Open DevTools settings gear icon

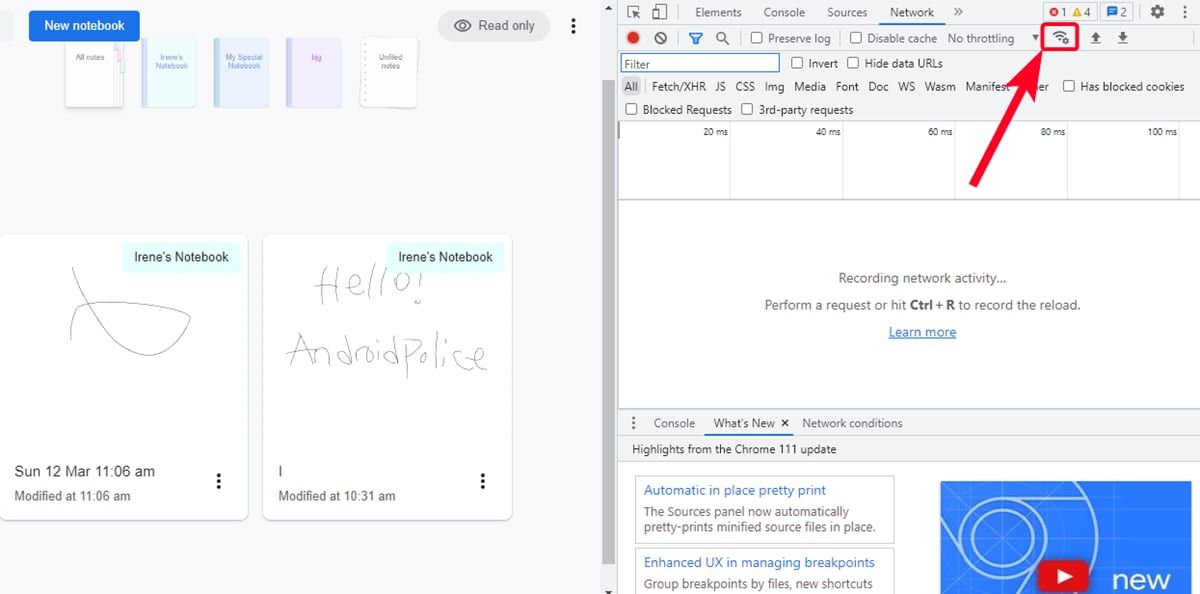[1157, 12]
